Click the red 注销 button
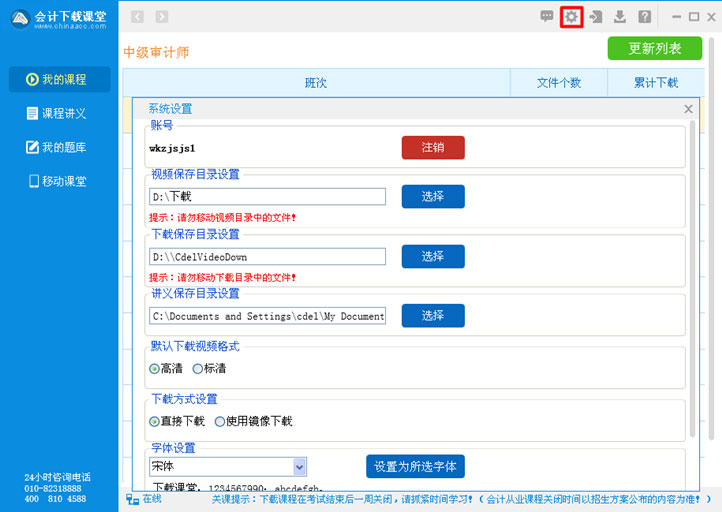Viewport: 722px width, 512px height. tap(433, 148)
